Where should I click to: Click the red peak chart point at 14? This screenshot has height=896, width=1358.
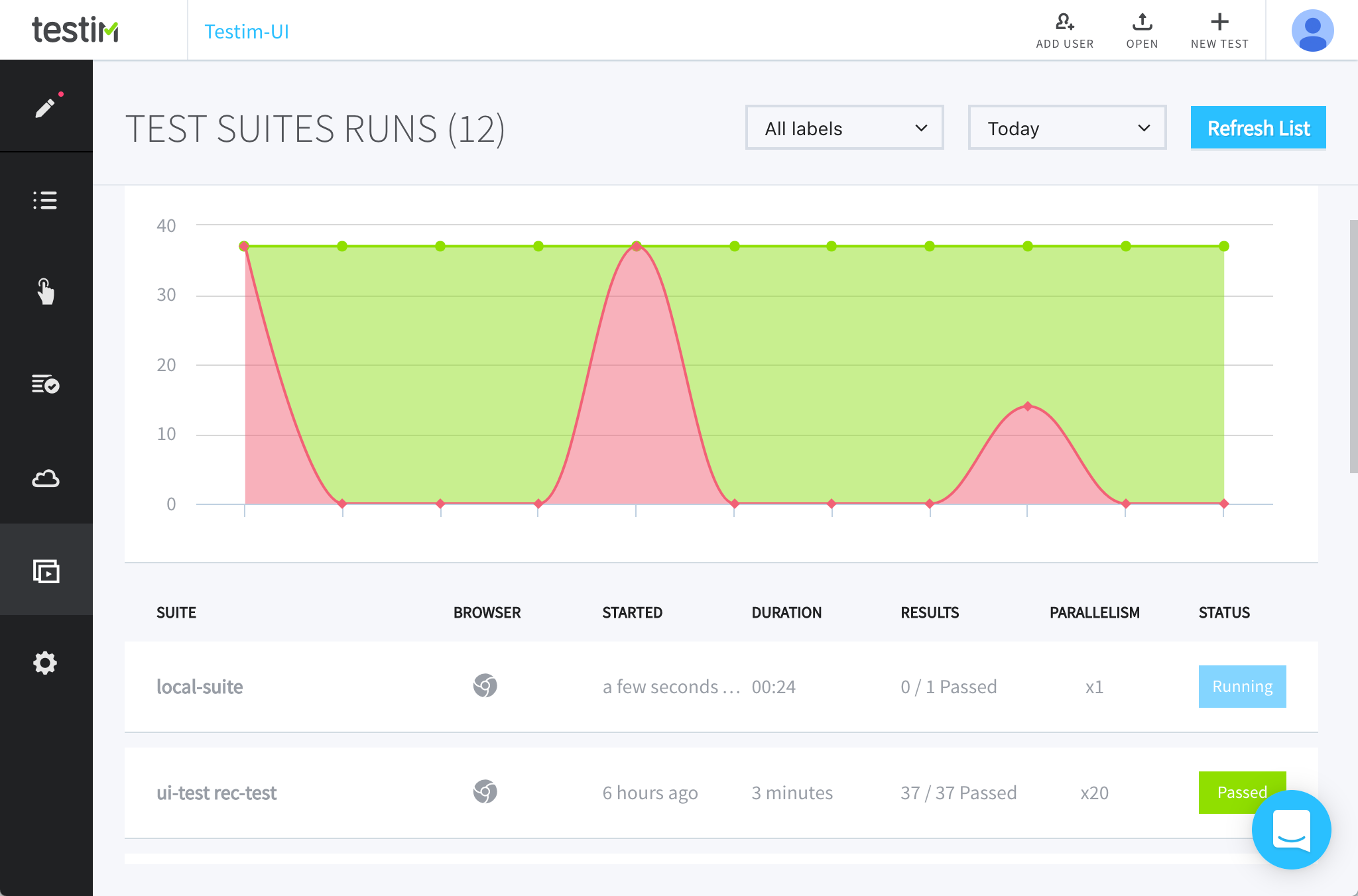pos(1027,406)
